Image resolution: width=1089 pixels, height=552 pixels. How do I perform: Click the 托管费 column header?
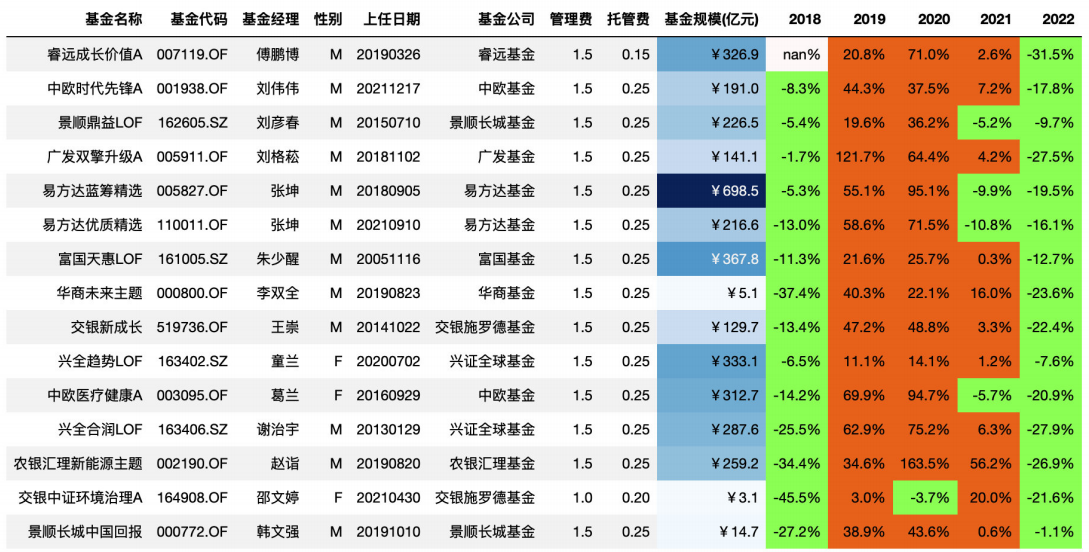(x=629, y=19)
